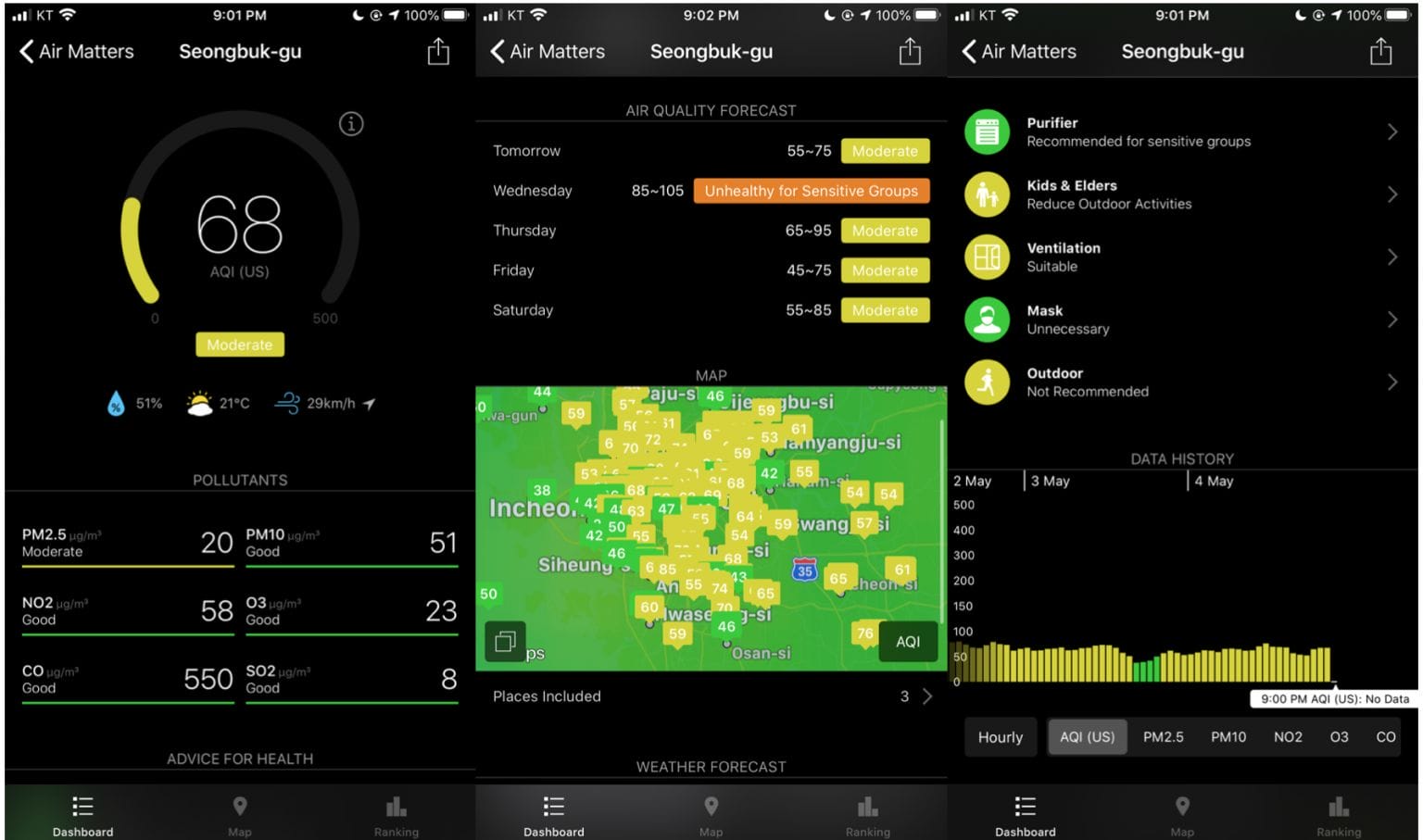Open the share sheet from Seongbuk-gu dashboard
Screen dimensions: 1423x840
(x=436, y=52)
